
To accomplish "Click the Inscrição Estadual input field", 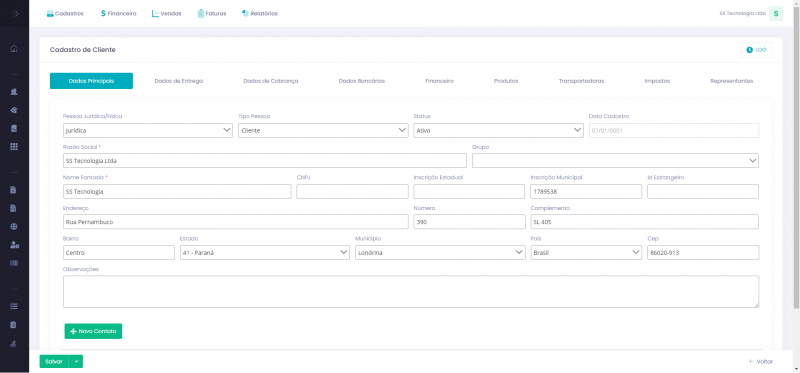I will coord(469,191).
